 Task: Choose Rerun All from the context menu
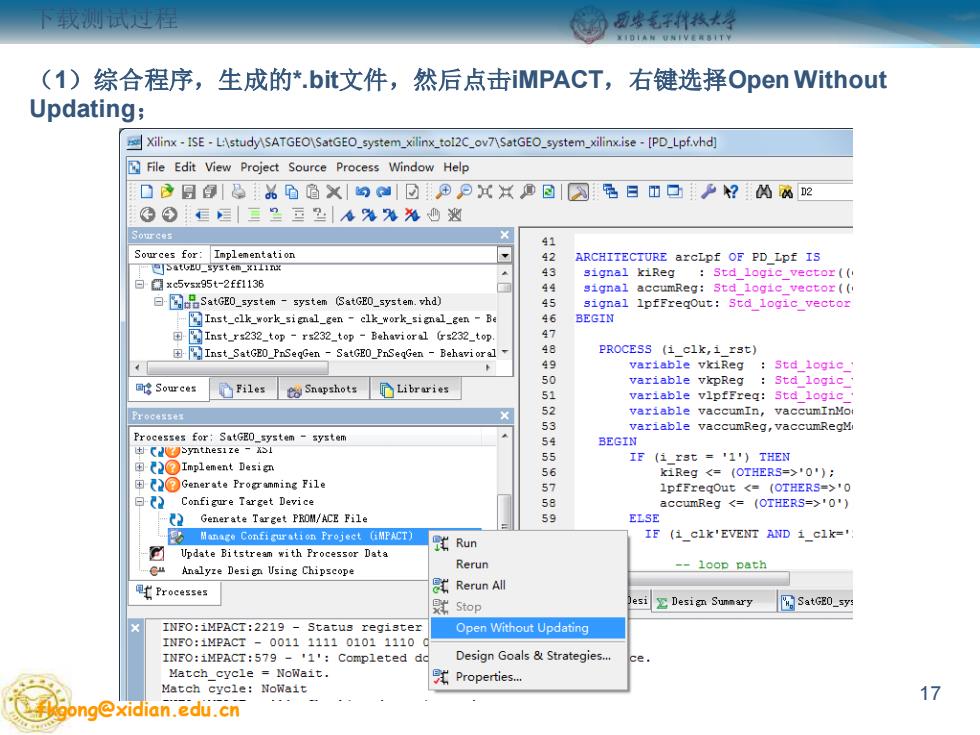(x=528, y=586)
